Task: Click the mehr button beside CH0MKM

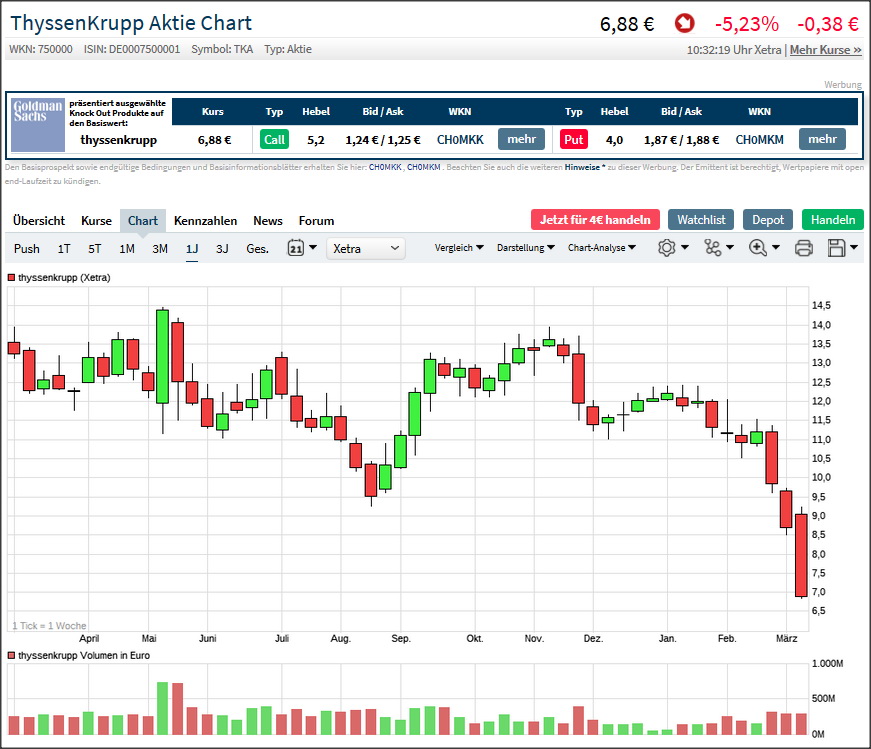Action: [822, 140]
